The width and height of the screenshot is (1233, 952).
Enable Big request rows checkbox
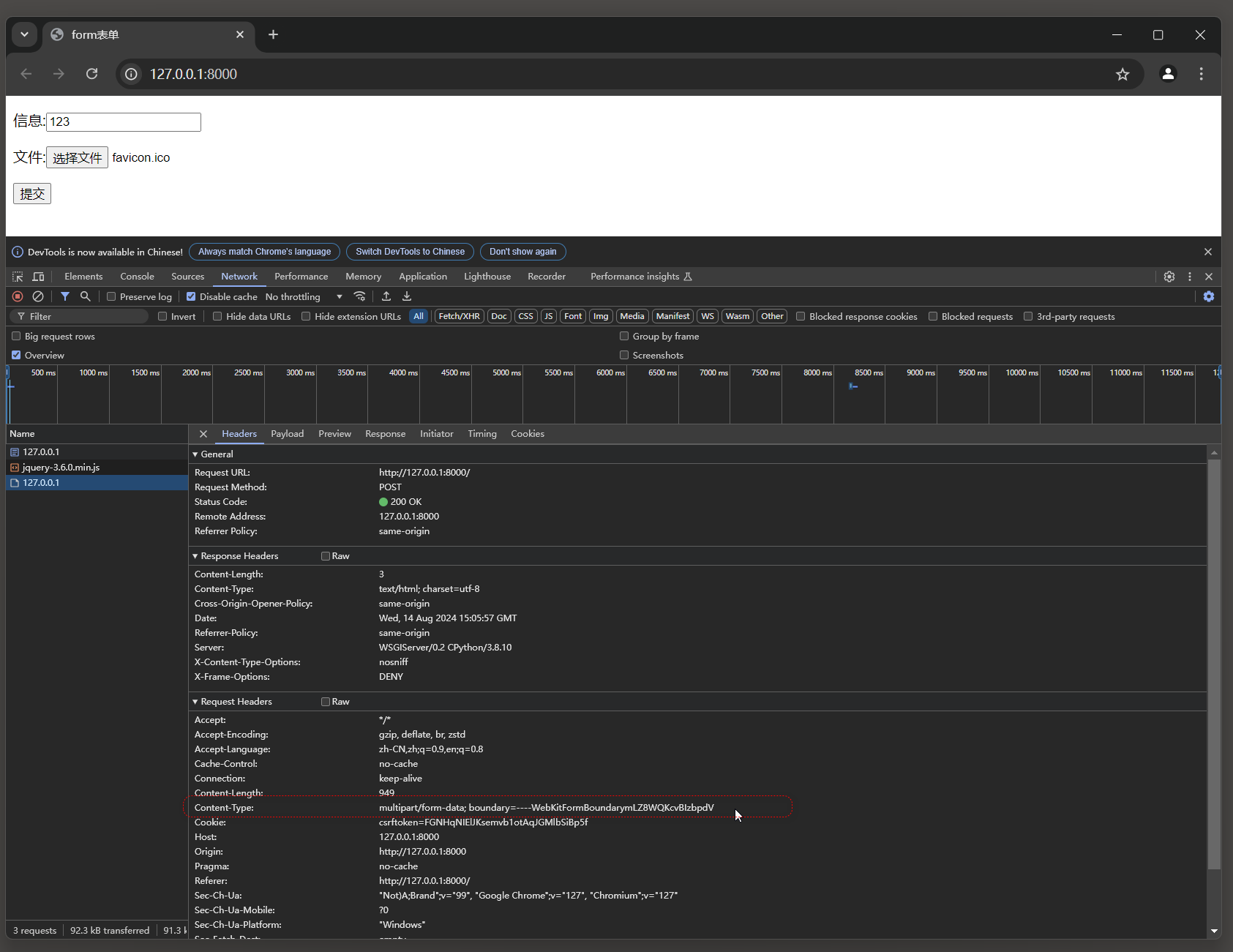pos(16,336)
